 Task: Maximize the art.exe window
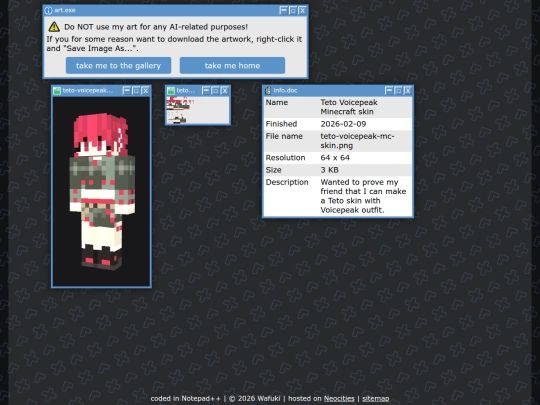point(293,11)
